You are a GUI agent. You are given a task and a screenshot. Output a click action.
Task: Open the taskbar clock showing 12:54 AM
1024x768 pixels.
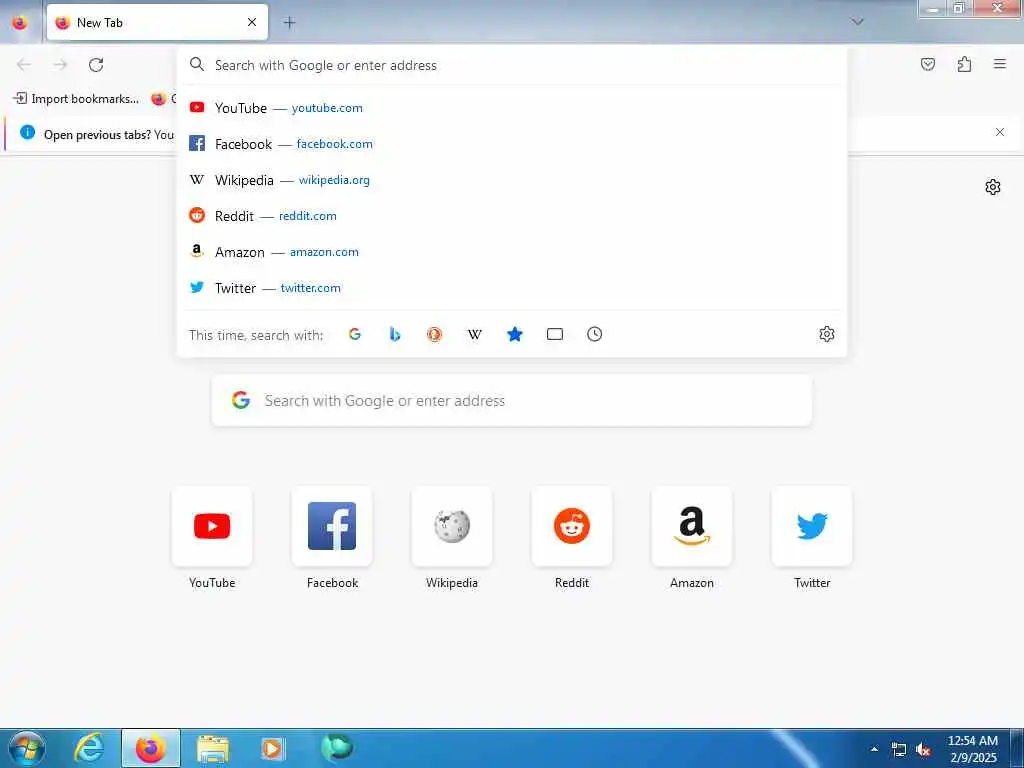[972, 749]
